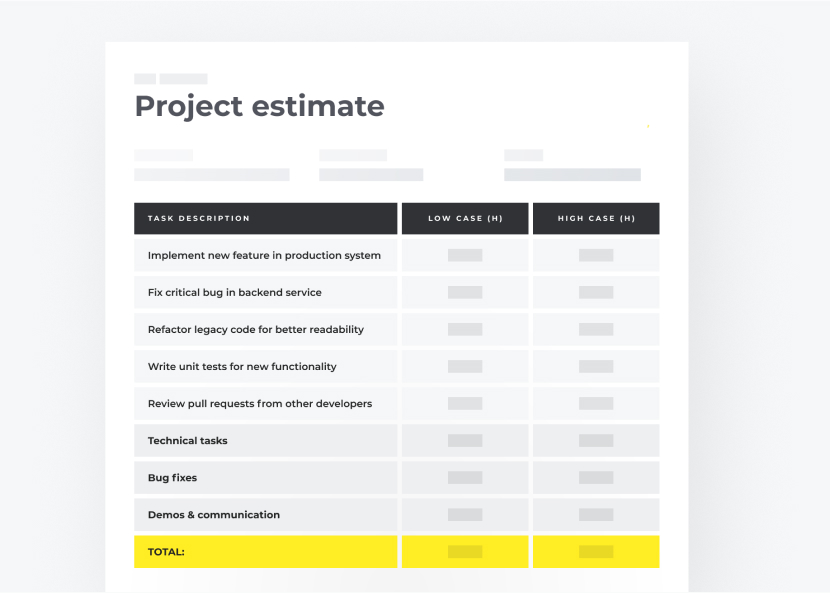Select the Refactor legacy code task
Image resolution: width=830 pixels, height=593 pixels.
tap(256, 329)
